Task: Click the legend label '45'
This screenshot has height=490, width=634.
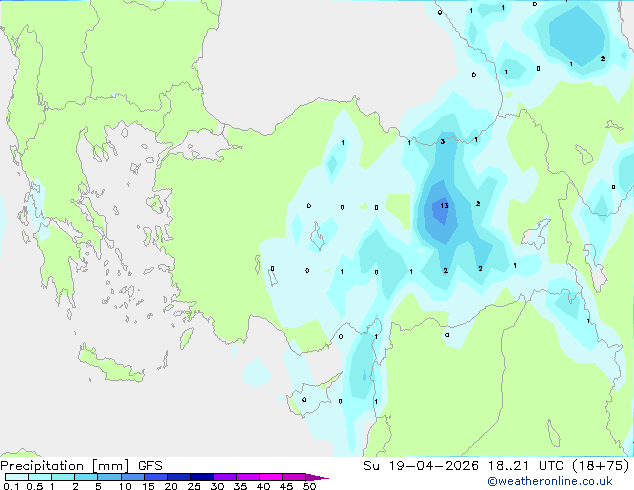Action: click(x=286, y=486)
